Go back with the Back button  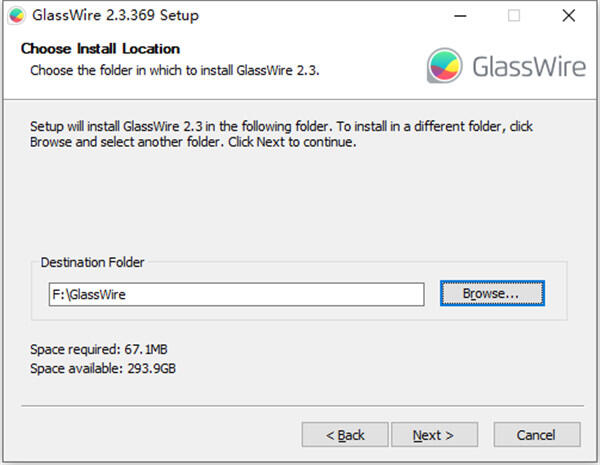tap(345, 435)
